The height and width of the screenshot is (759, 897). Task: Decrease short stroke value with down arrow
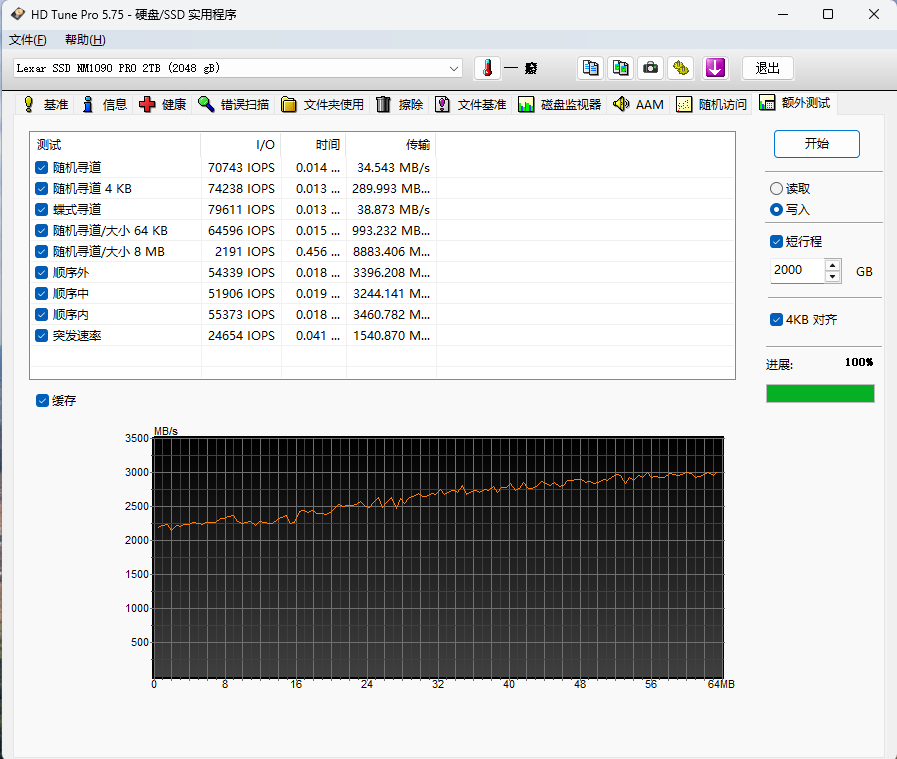coord(833,276)
